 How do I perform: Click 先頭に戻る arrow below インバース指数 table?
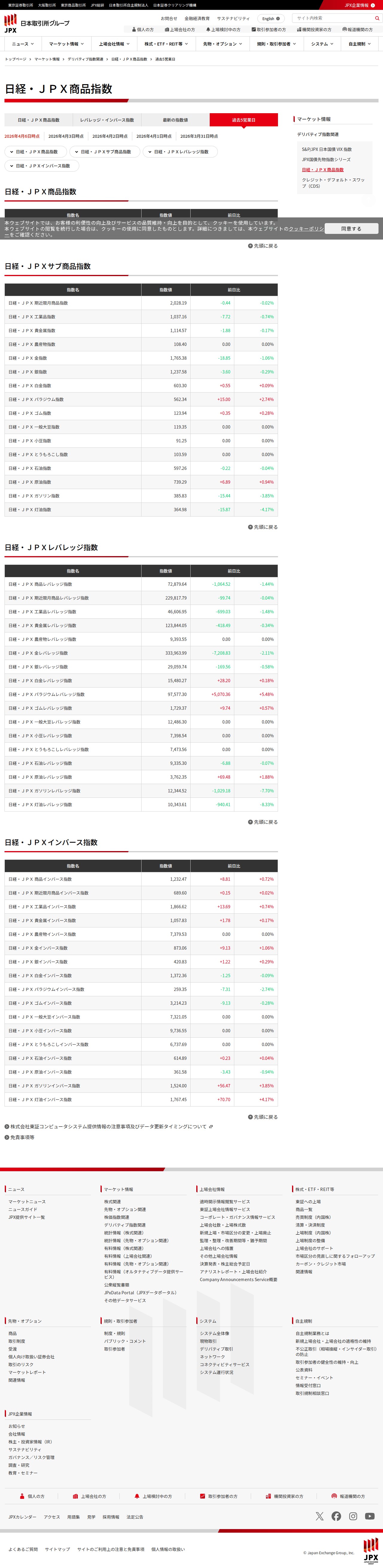(x=250, y=1117)
